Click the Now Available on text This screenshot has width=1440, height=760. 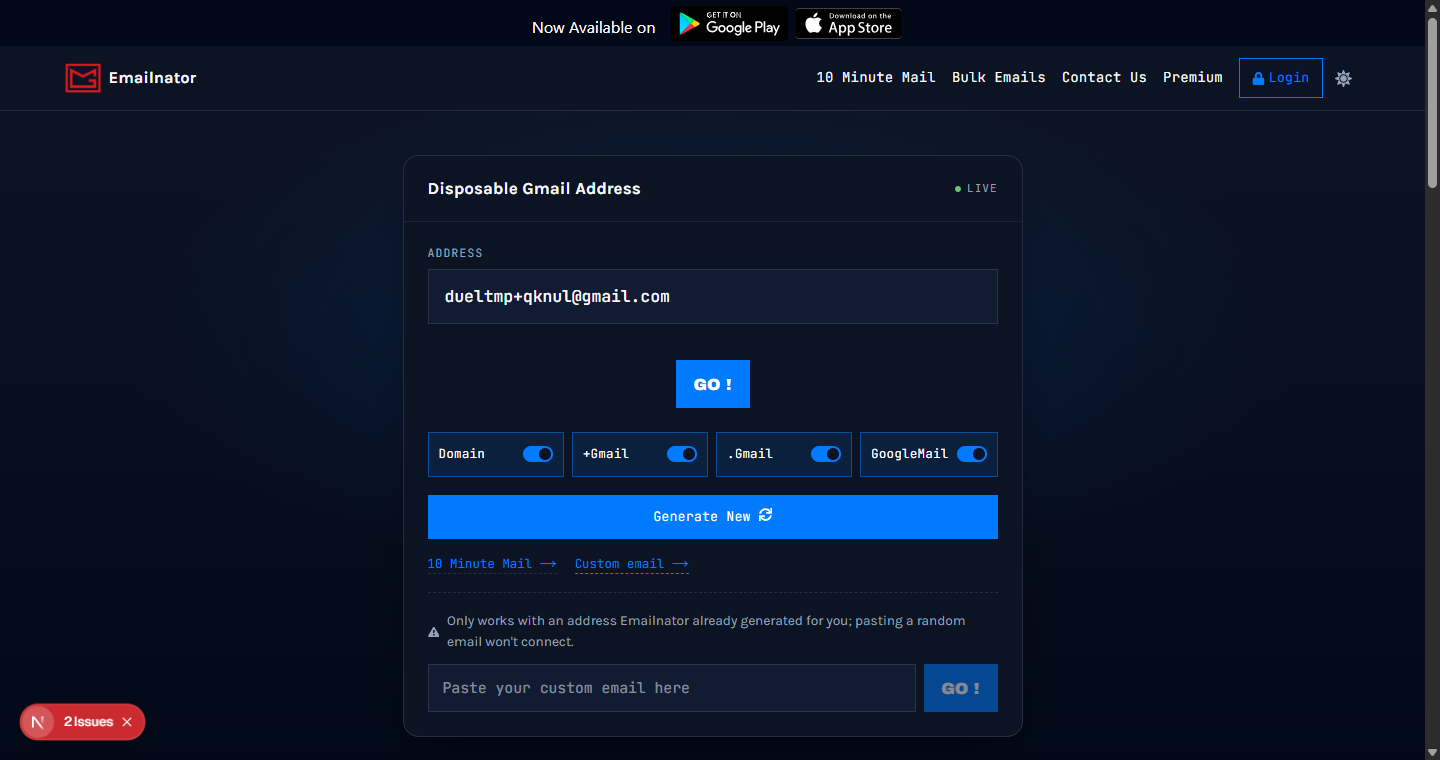point(594,27)
